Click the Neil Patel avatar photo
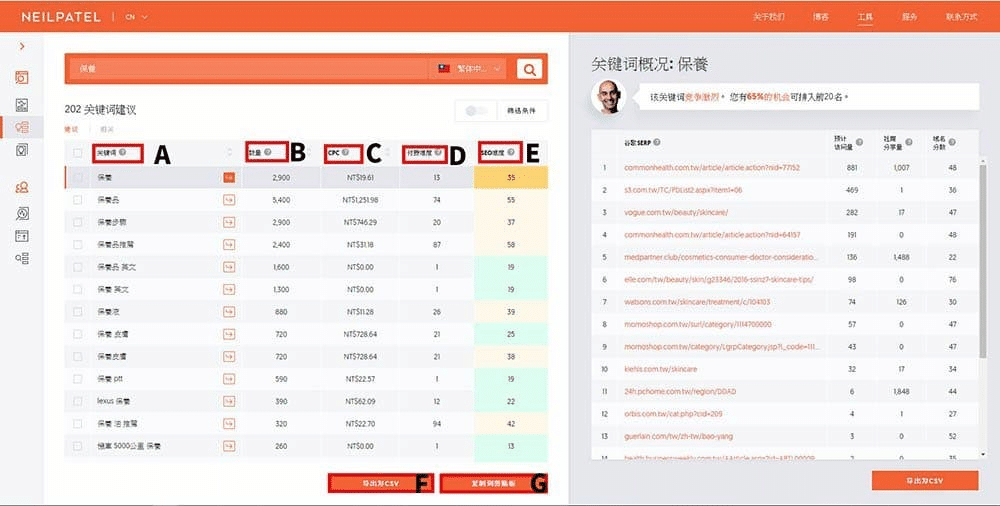Viewport: 1000px width, 506px height. (608, 97)
